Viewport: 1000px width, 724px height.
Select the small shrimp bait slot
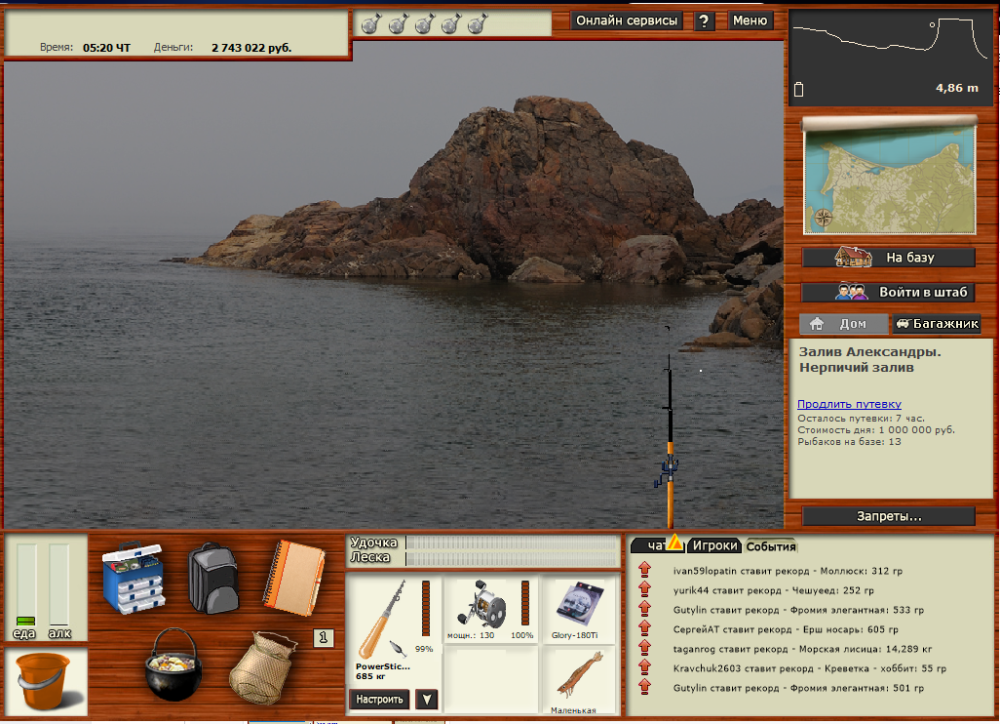tap(578, 679)
